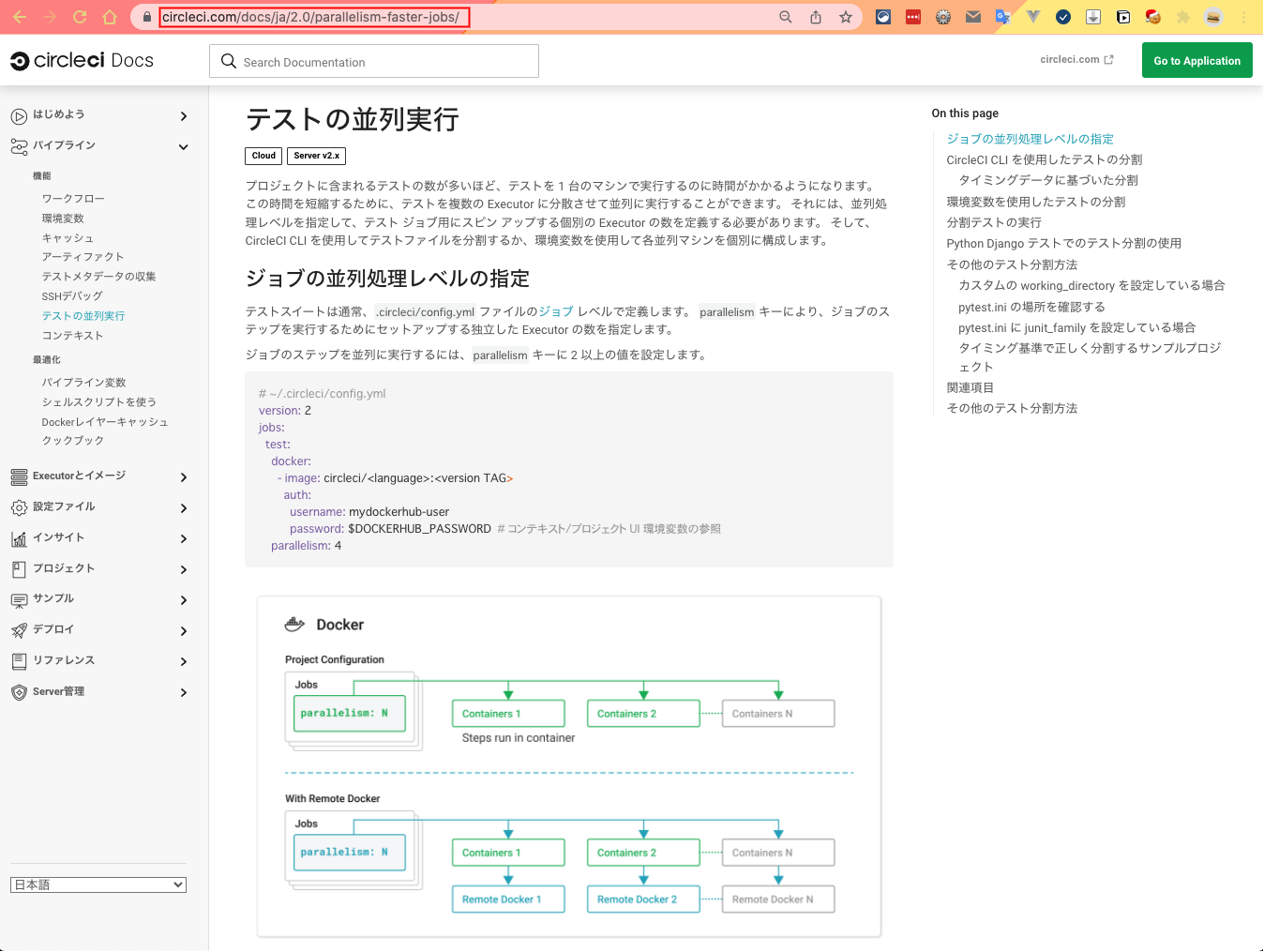The width and height of the screenshot is (1264, 952).
Task: Jump to Python Django テスト分割 section
Action: [x=1063, y=244]
